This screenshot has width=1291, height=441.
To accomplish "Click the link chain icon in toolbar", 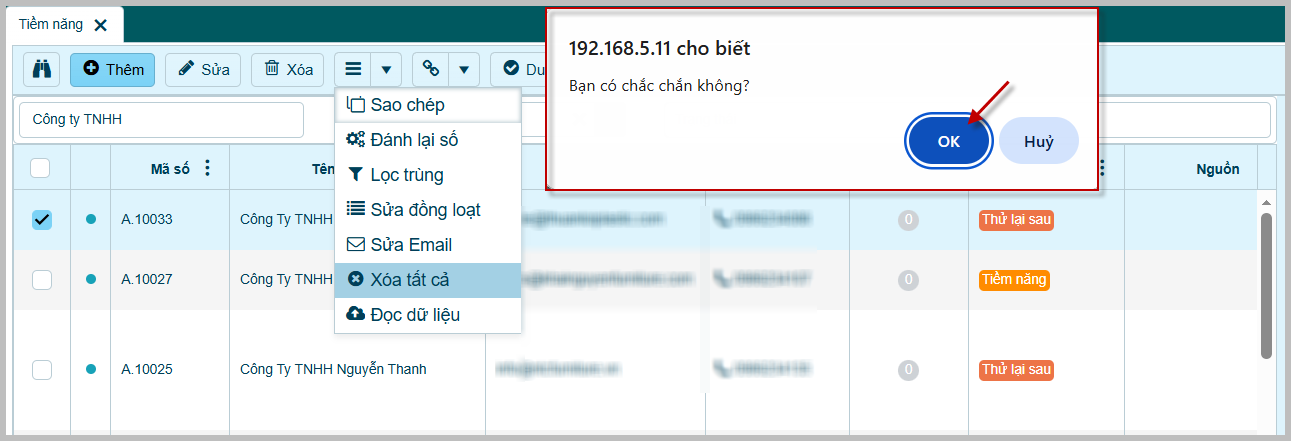I will tap(431, 69).
